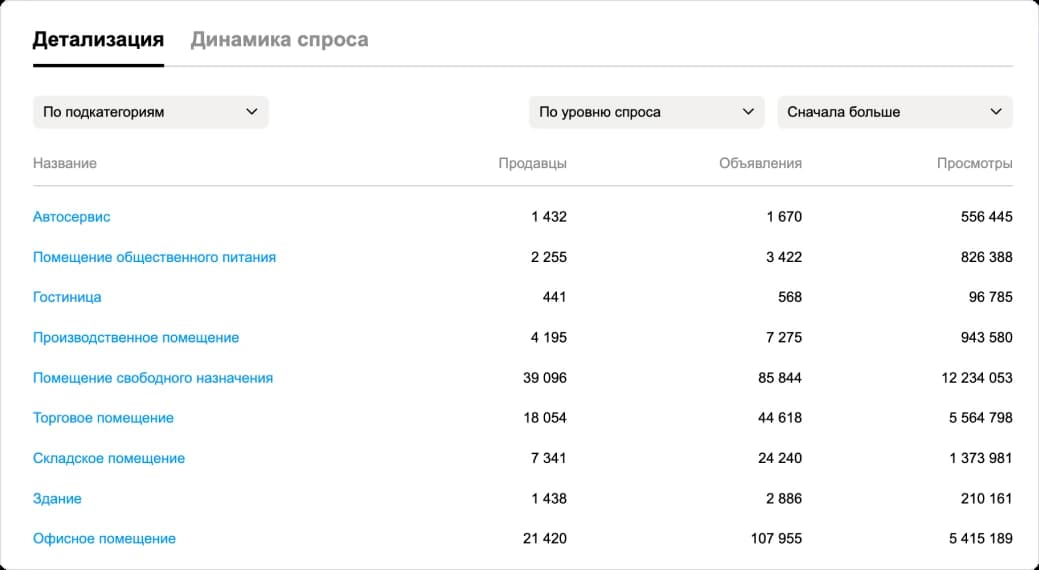Click the views value 96 785

coord(991,297)
